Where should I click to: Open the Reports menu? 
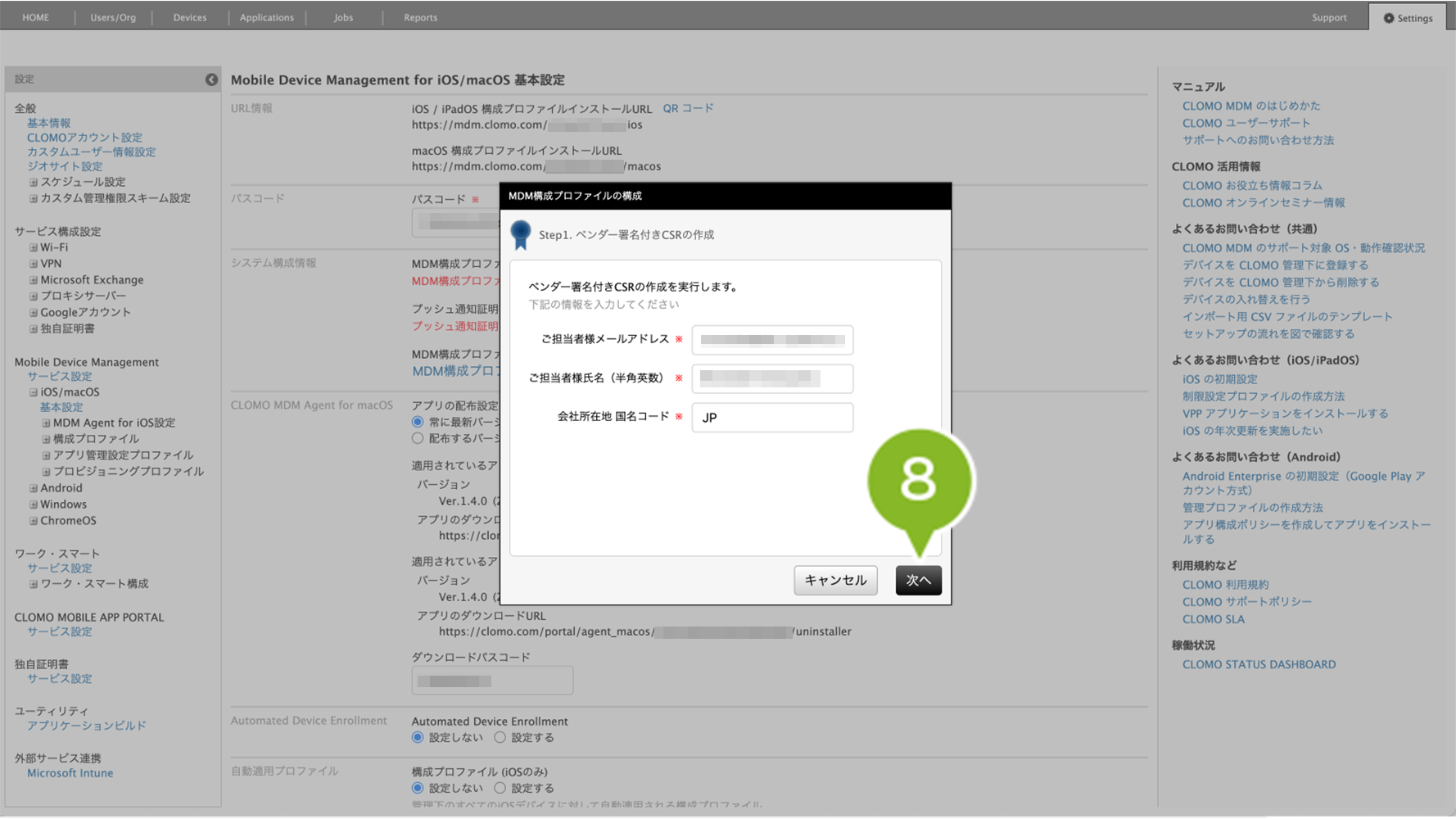[420, 17]
